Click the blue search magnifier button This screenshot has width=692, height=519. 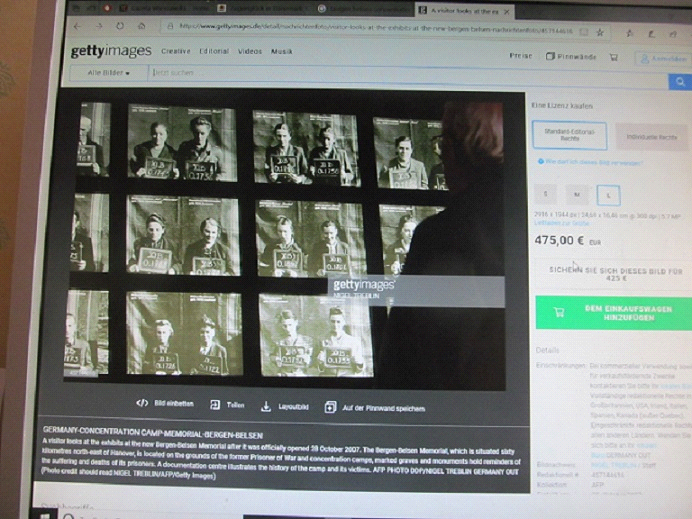point(680,82)
